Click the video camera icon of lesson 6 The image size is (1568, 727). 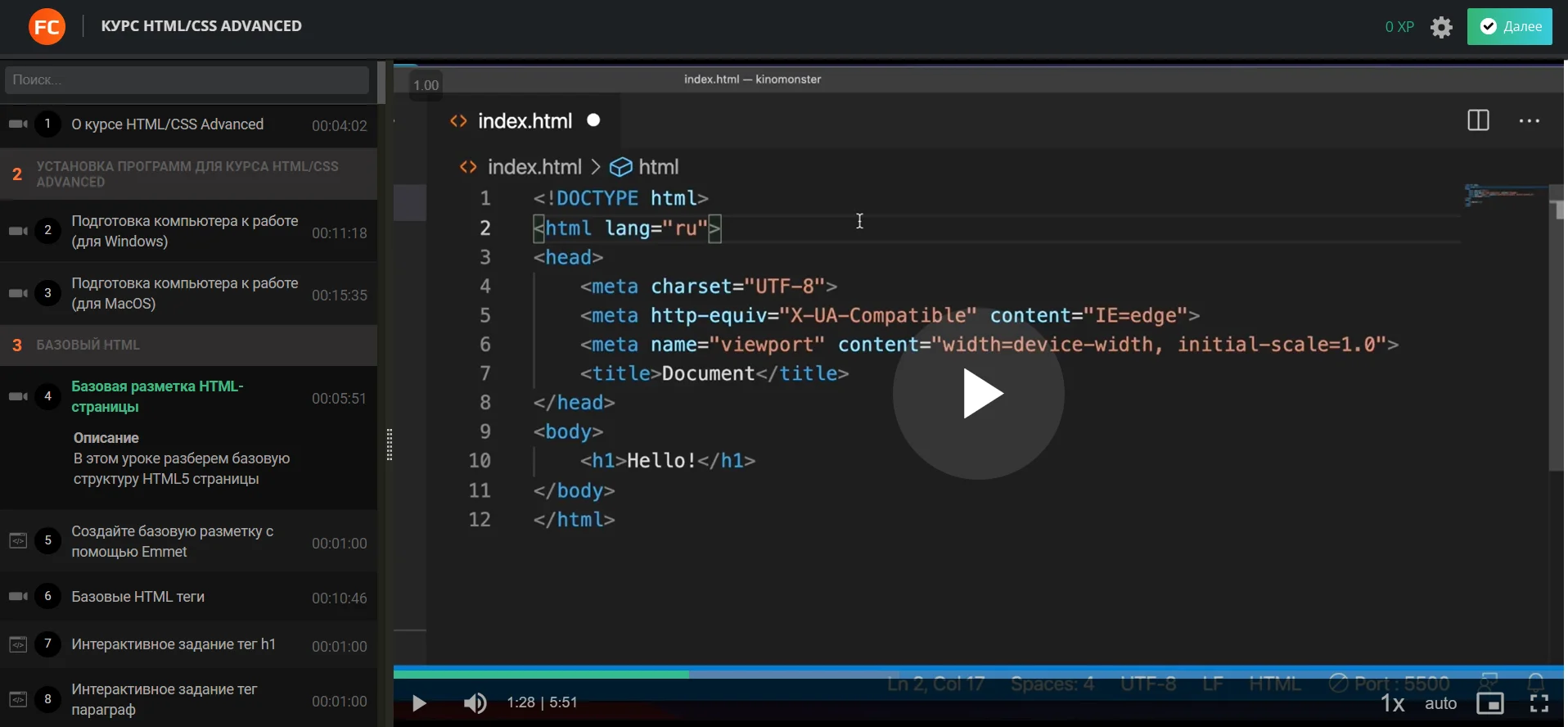18,597
